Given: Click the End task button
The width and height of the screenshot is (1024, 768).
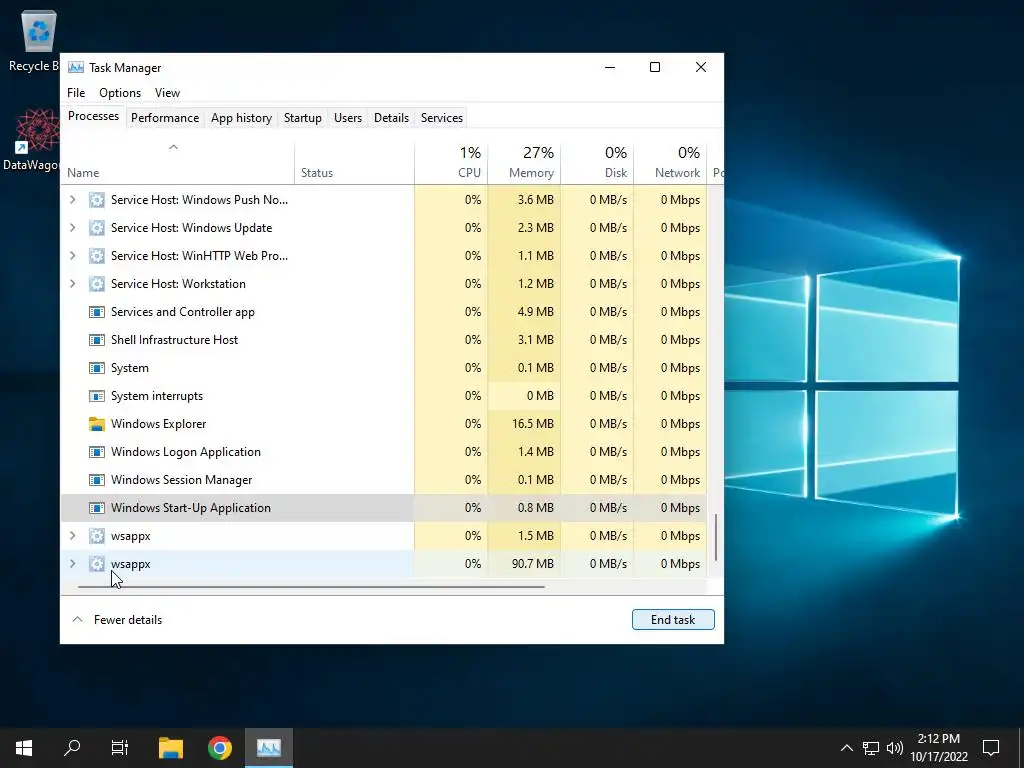Looking at the screenshot, I should coord(673,620).
